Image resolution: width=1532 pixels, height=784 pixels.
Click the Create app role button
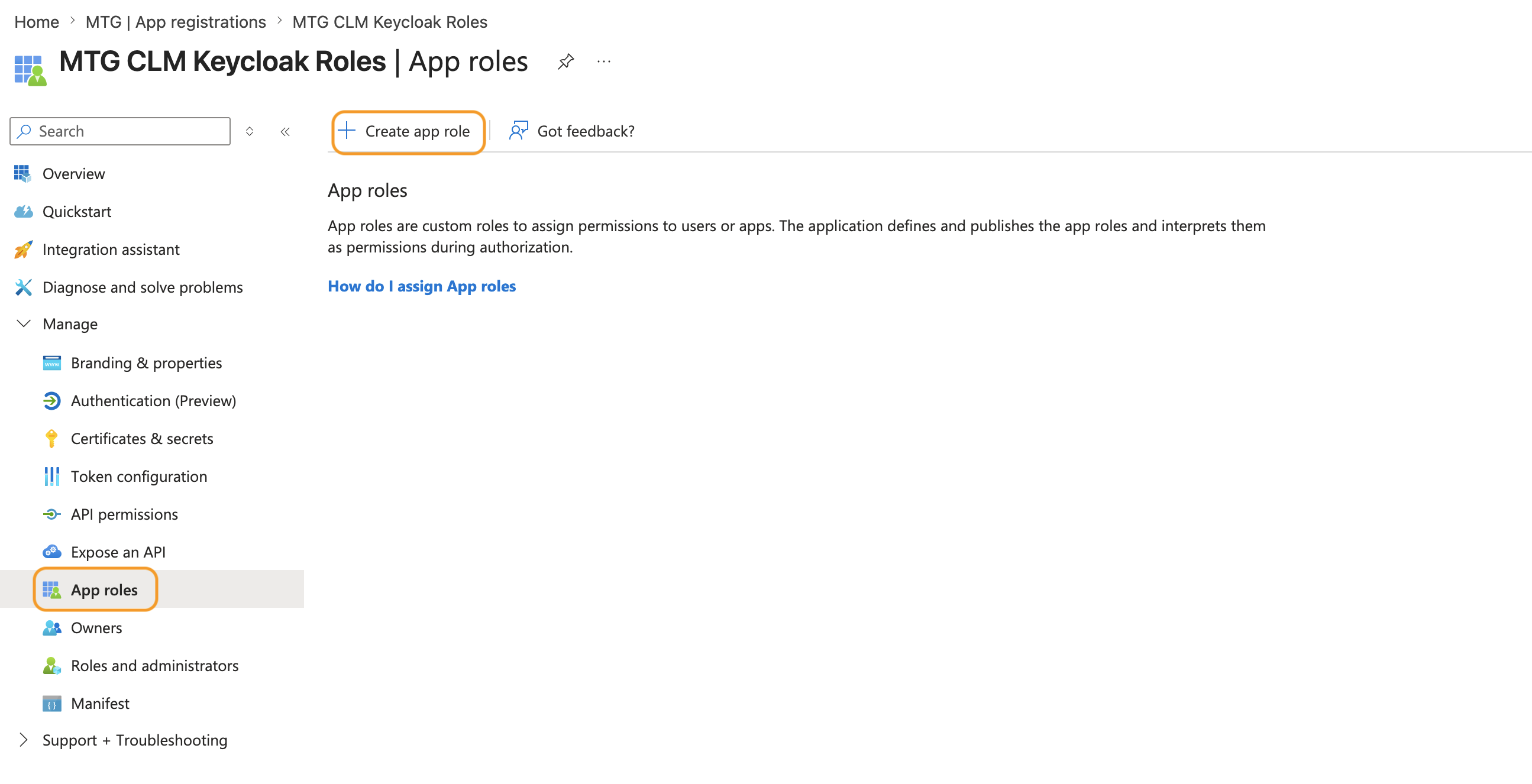pyautogui.click(x=408, y=131)
